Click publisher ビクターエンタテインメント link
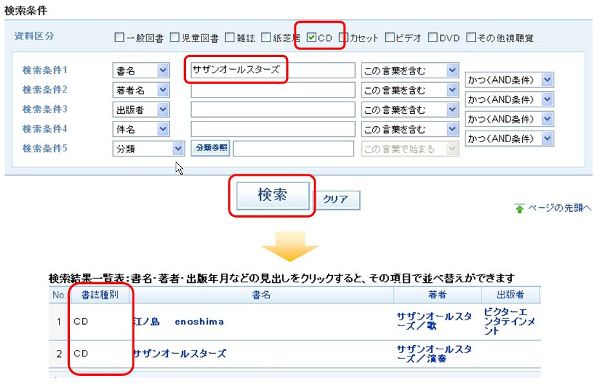The image size is (600, 384). click(x=509, y=321)
